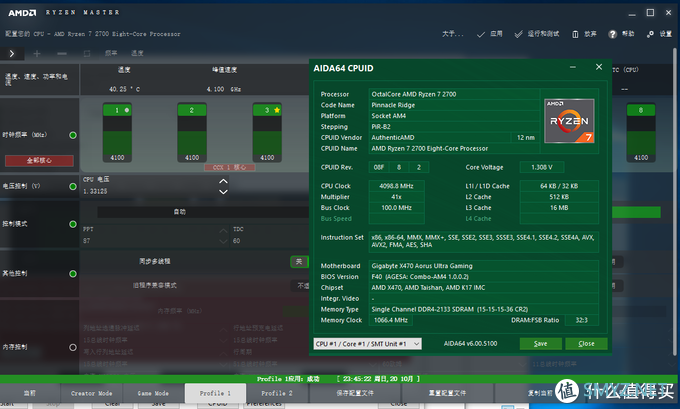Click the 应用 (Apply) checkmark button
680x409 pixels.
[x=490, y=34]
